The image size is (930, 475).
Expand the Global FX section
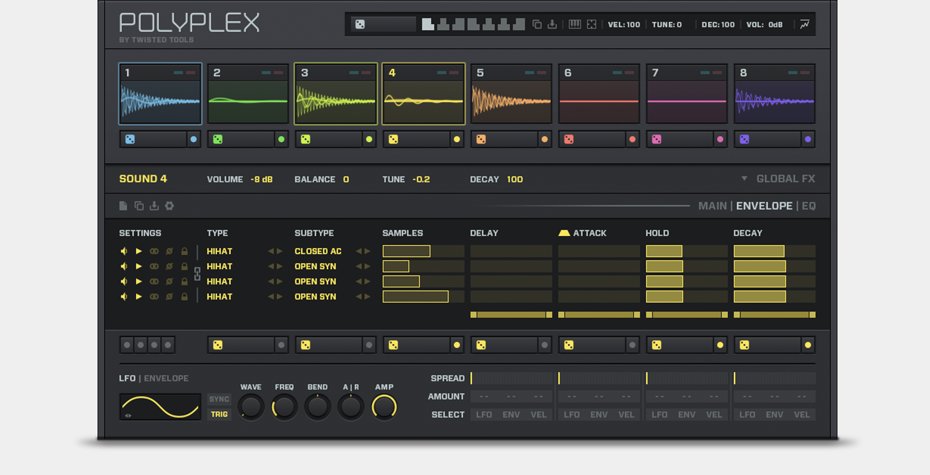777,179
